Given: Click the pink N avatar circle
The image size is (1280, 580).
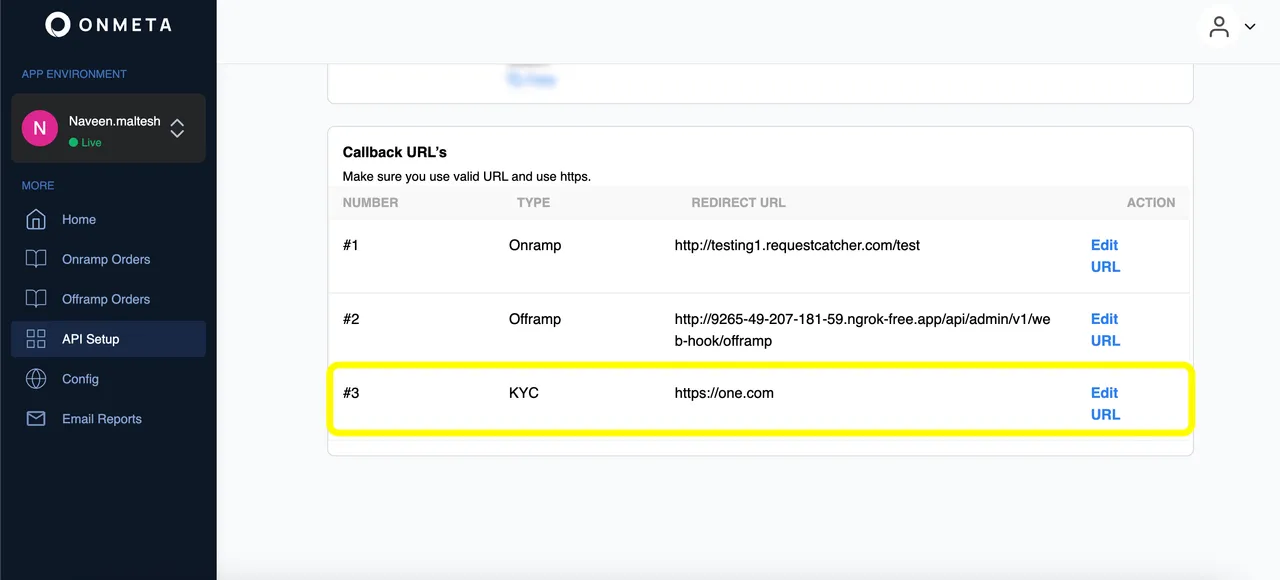Looking at the screenshot, I should (x=40, y=128).
